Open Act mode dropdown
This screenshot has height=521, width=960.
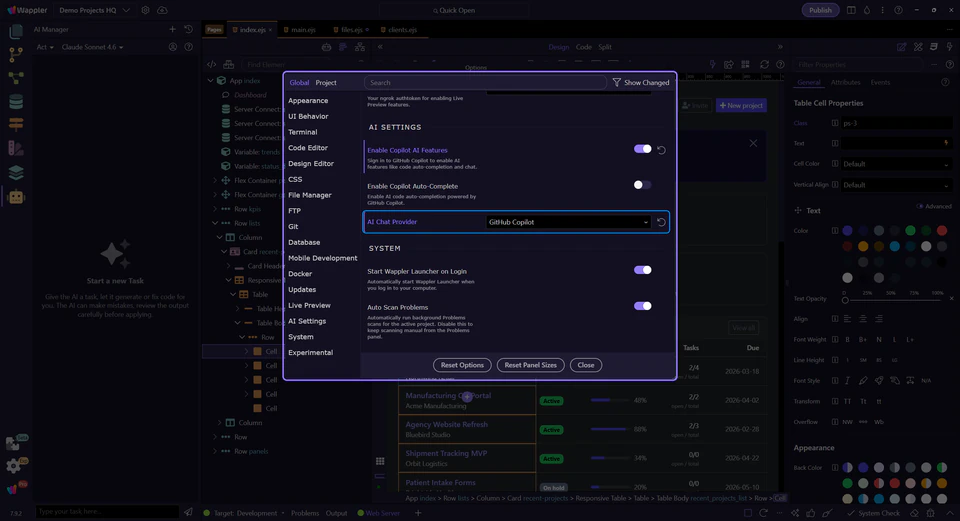coord(45,47)
